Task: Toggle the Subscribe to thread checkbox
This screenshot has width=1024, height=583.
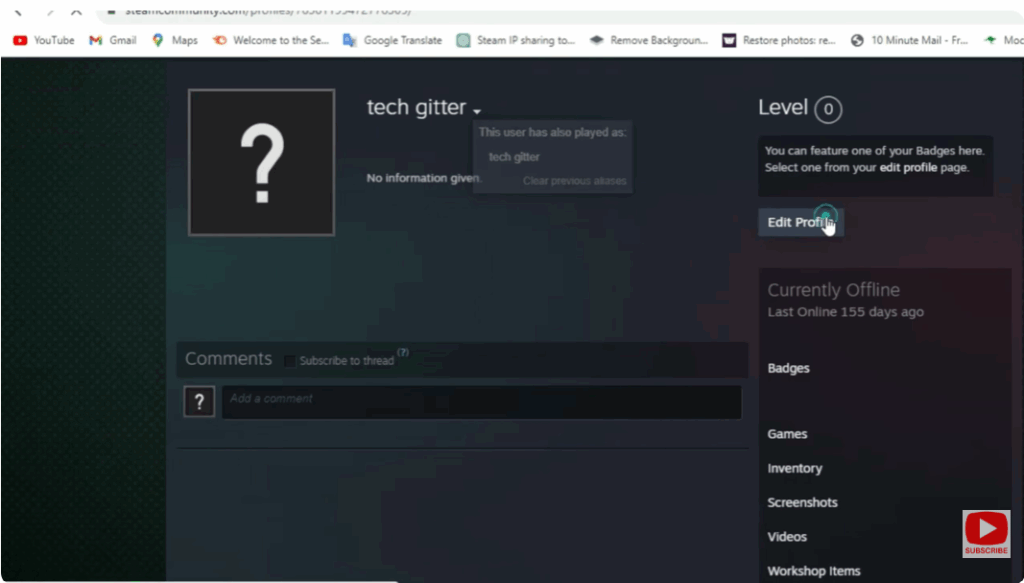Action: pyautogui.click(x=290, y=361)
